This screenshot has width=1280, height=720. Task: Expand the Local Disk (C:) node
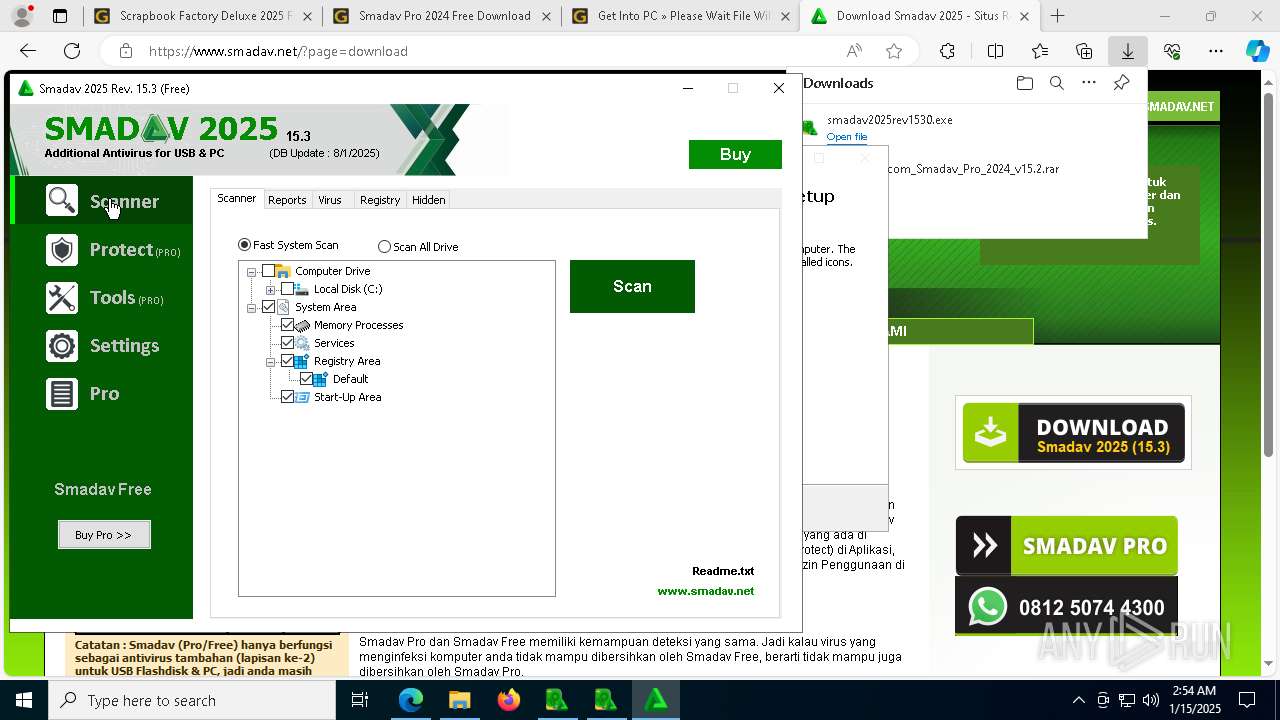point(270,289)
